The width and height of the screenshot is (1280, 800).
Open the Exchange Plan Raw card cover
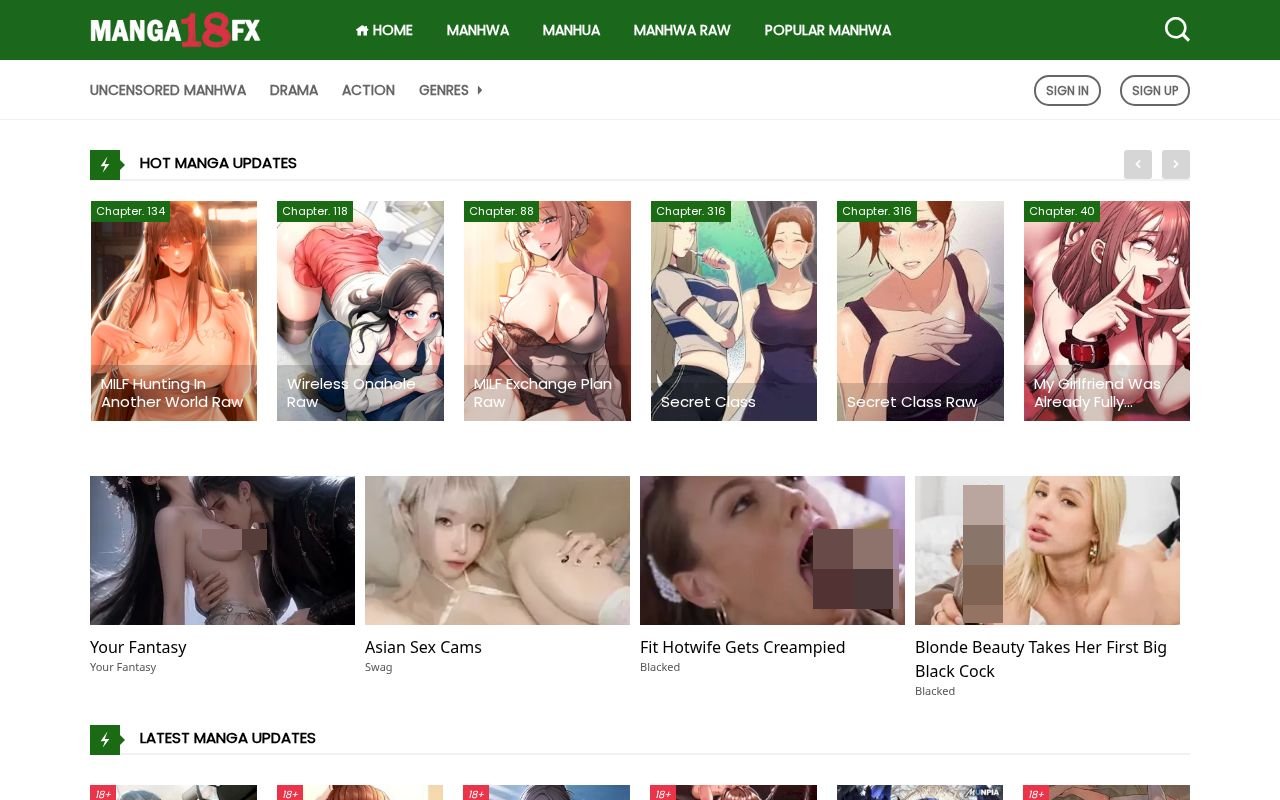click(x=547, y=311)
